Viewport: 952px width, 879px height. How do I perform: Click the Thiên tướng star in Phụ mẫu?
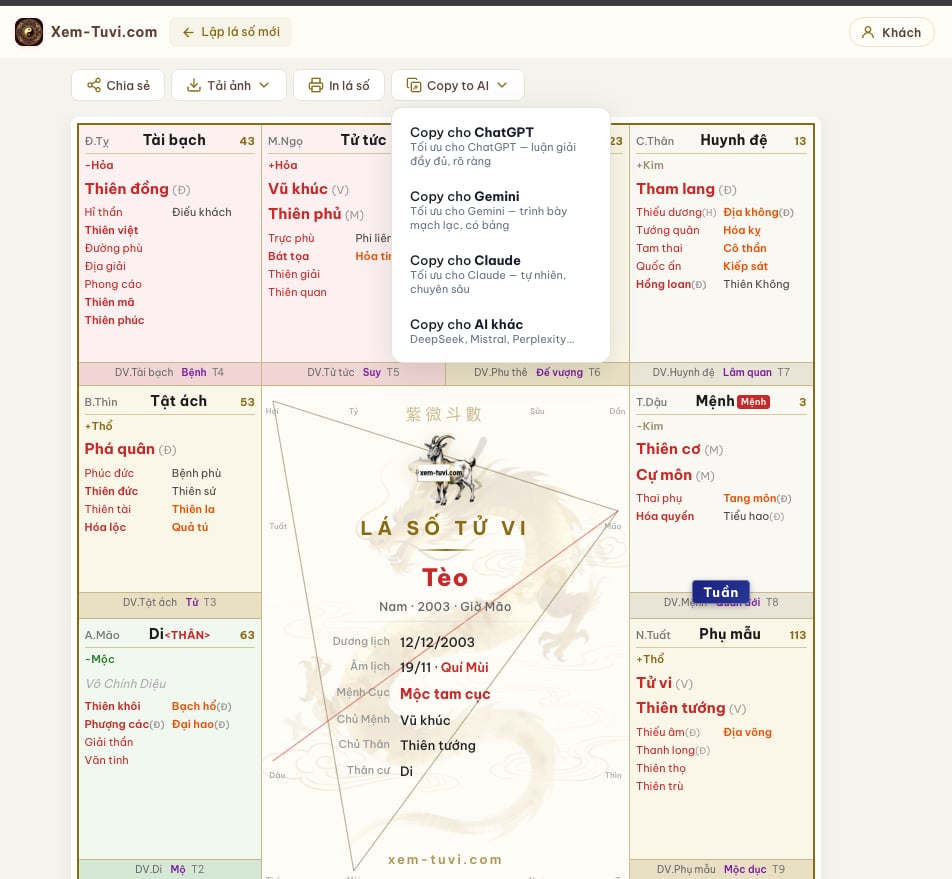pyautogui.click(x=681, y=708)
